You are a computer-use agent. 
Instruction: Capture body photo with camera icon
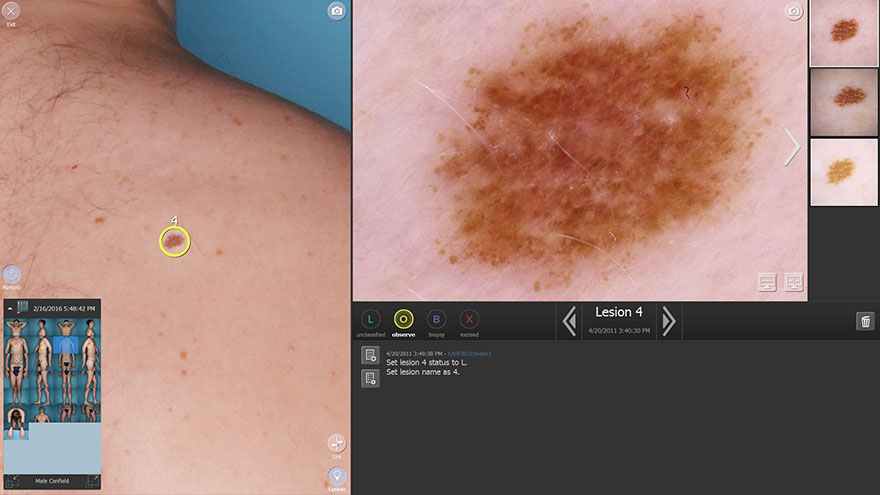coord(337,11)
